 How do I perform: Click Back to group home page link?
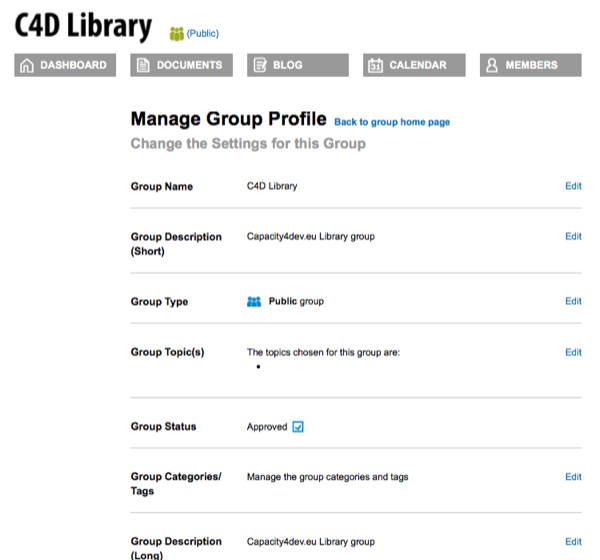392,122
